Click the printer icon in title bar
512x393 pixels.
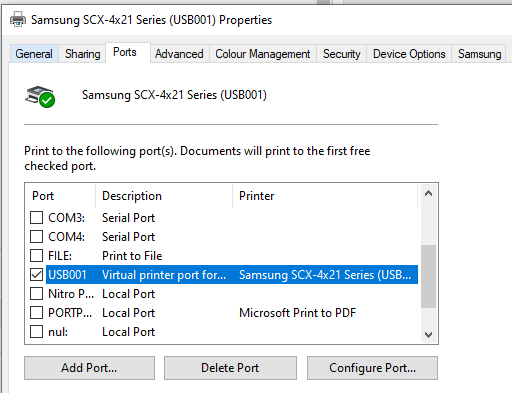(x=18, y=19)
